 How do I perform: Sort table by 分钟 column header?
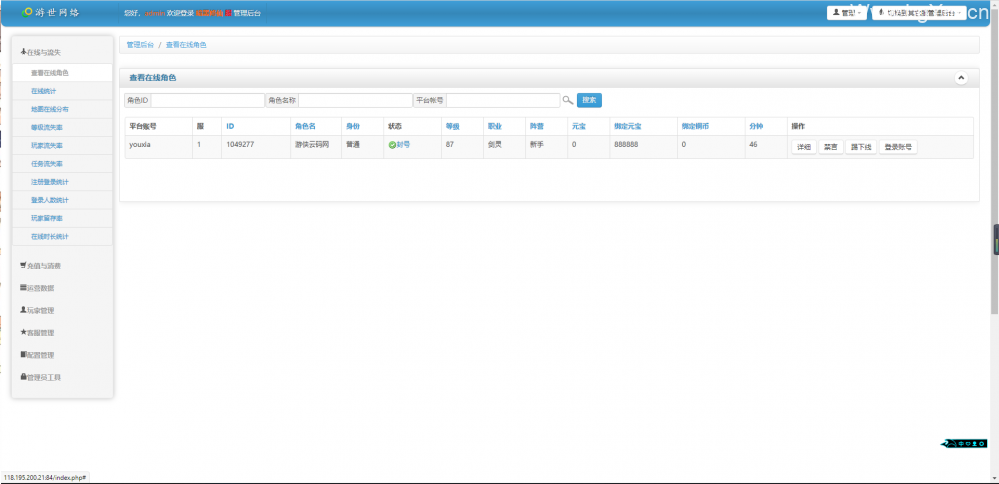(x=756, y=127)
